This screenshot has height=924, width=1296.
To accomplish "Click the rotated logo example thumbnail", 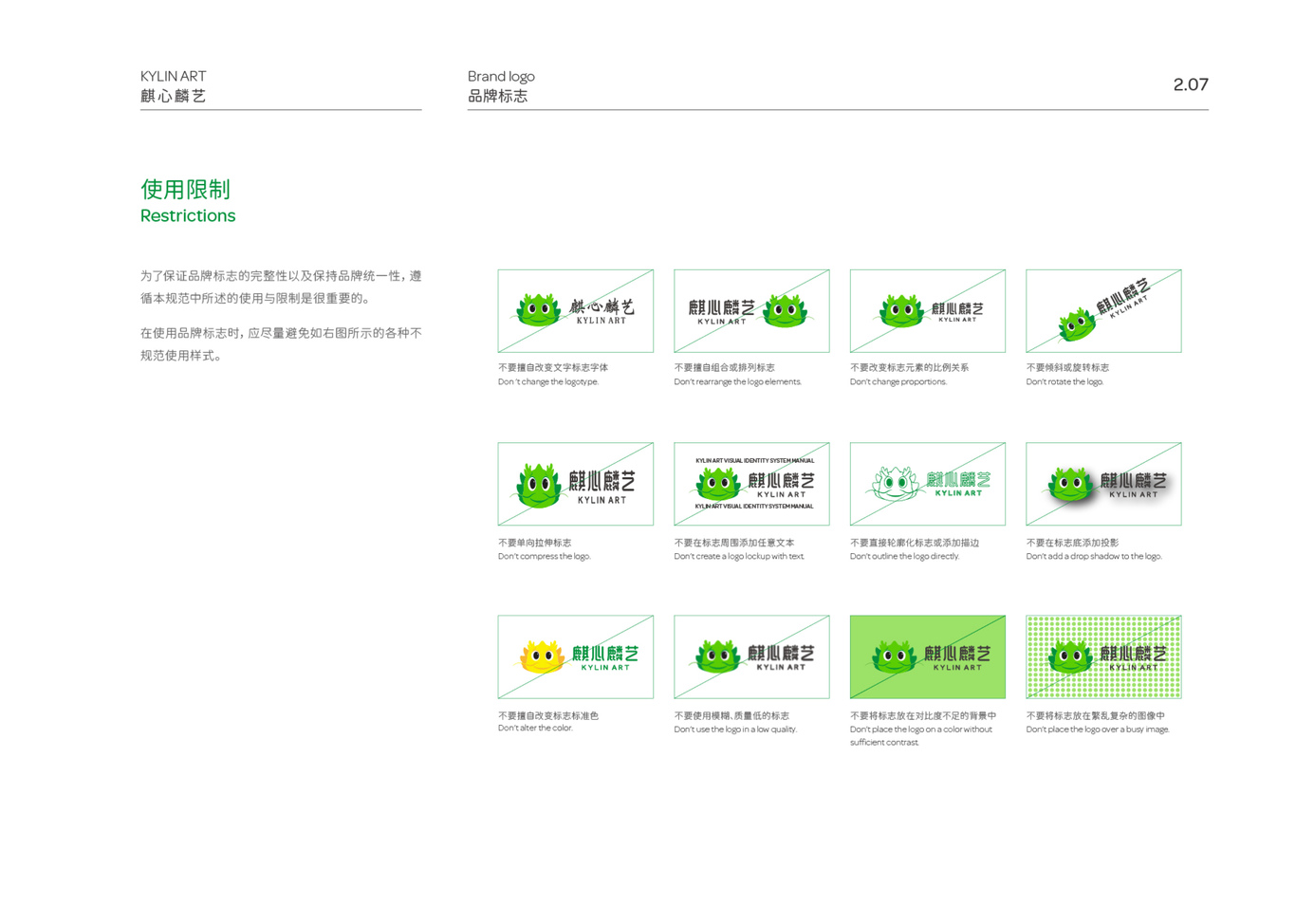I will pyautogui.click(x=1103, y=311).
